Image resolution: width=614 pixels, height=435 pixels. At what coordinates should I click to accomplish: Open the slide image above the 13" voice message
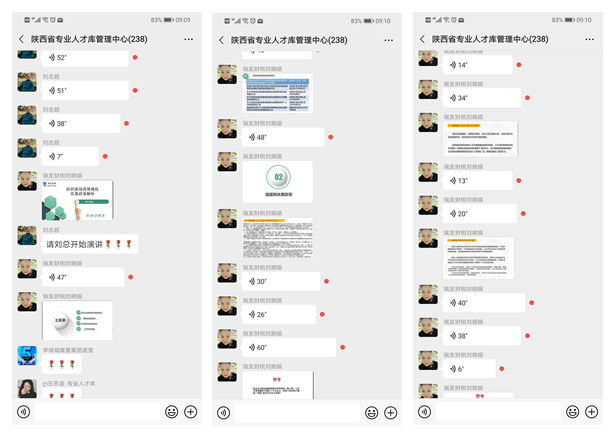coord(481,139)
